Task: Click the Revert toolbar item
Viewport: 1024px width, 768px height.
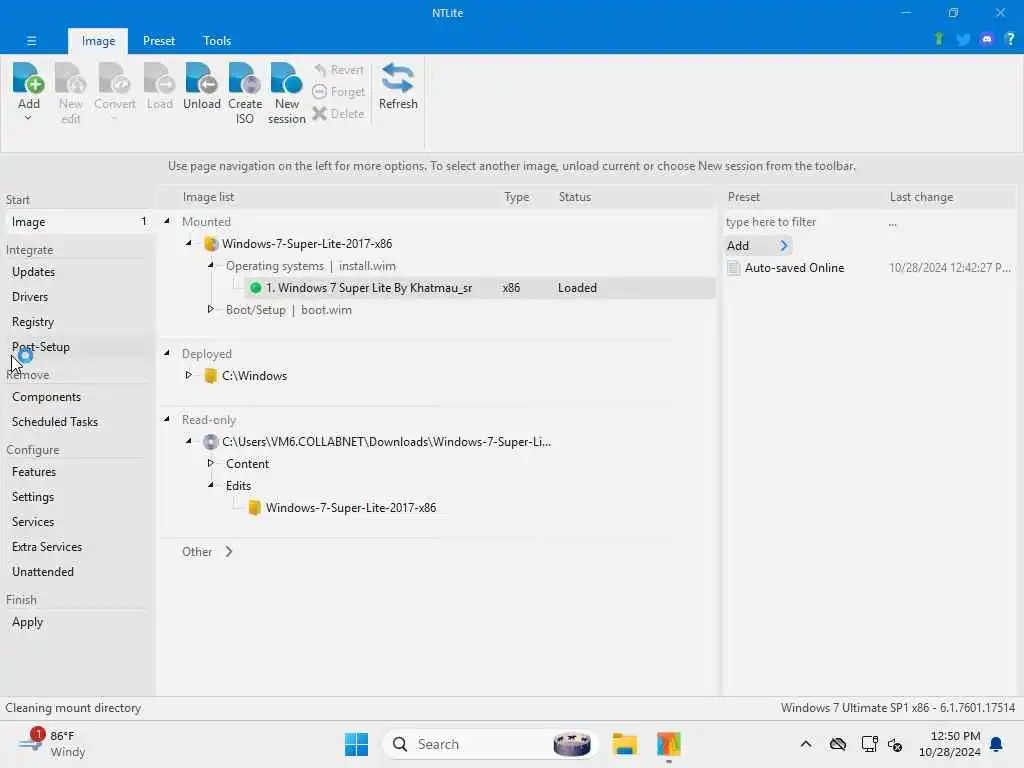Action: coord(338,70)
